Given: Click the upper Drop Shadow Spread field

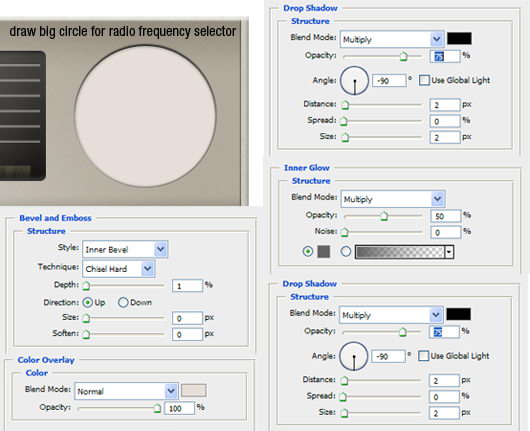Looking at the screenshot, I should [445, 121].
